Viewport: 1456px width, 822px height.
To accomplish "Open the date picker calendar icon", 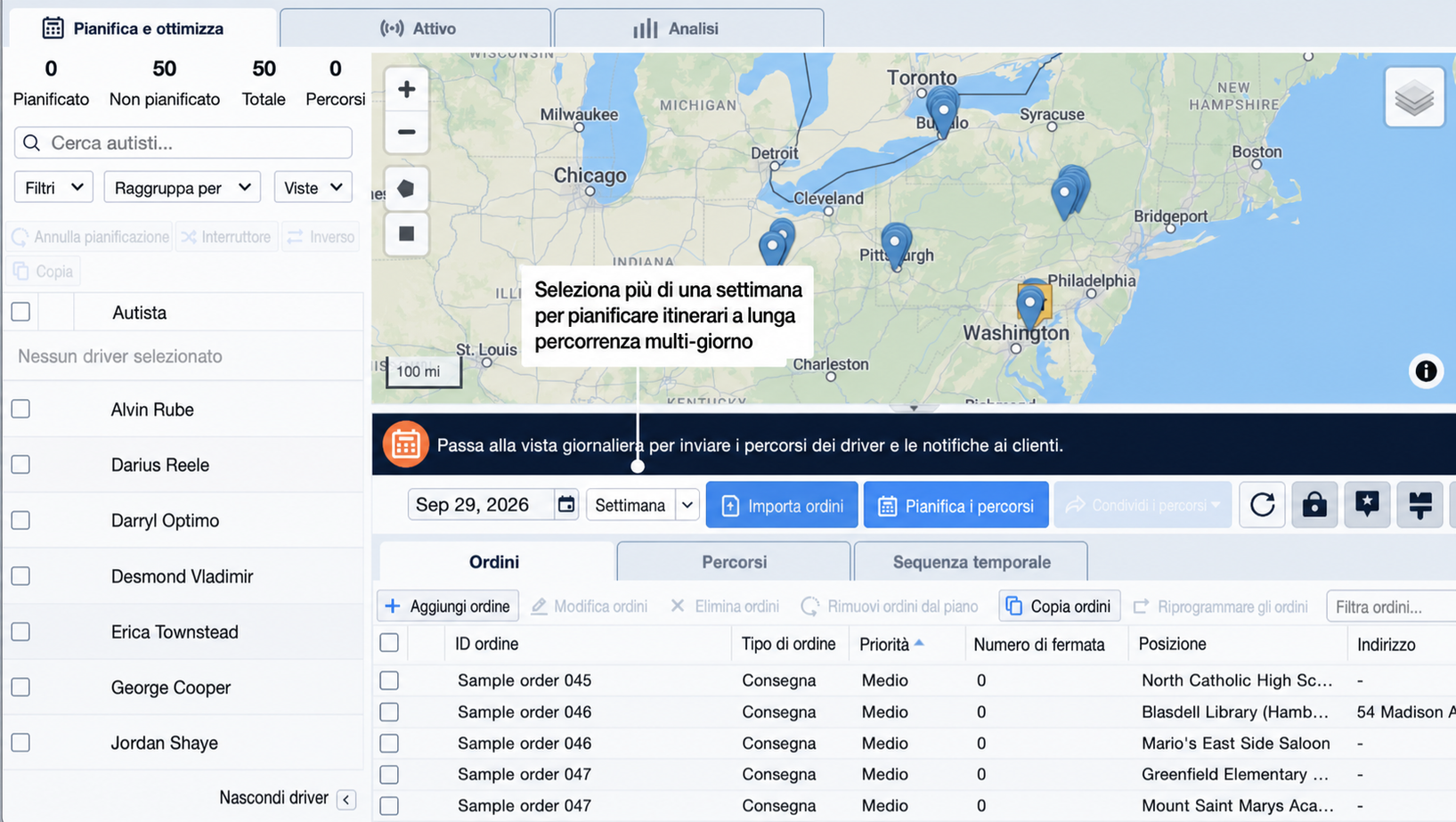I will [566, 505].
